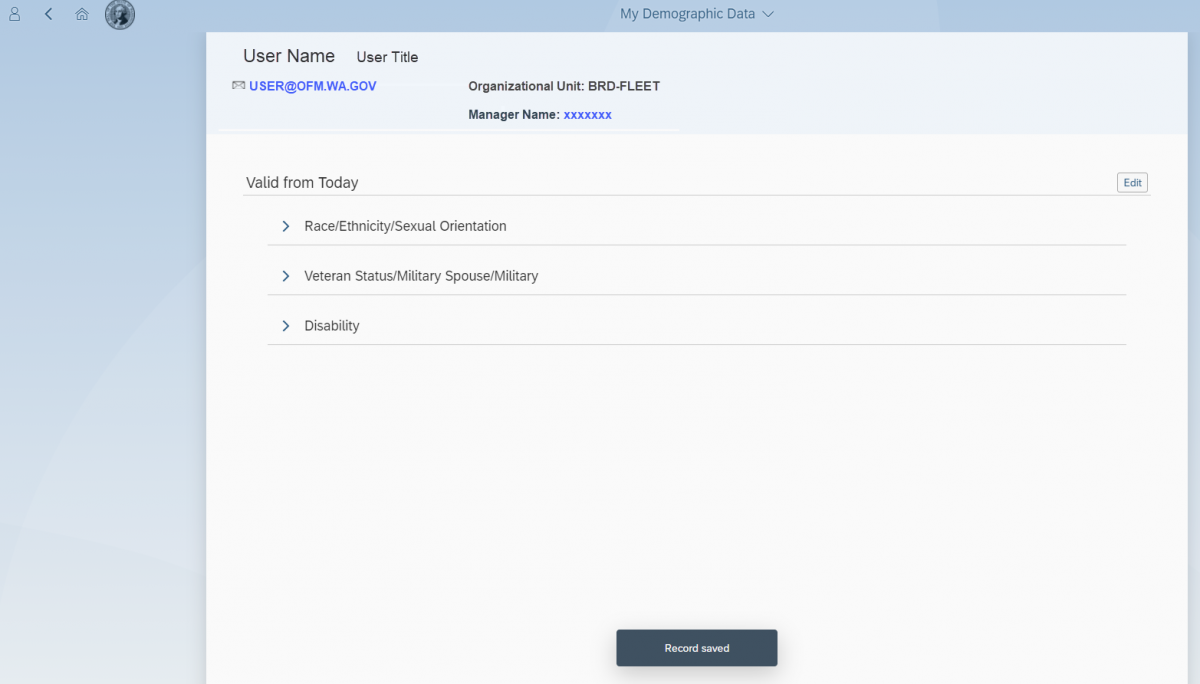The height and width of the screenshot is (684, 1200).
Task: Expand the Disability section
Action: tap(331, 325)
